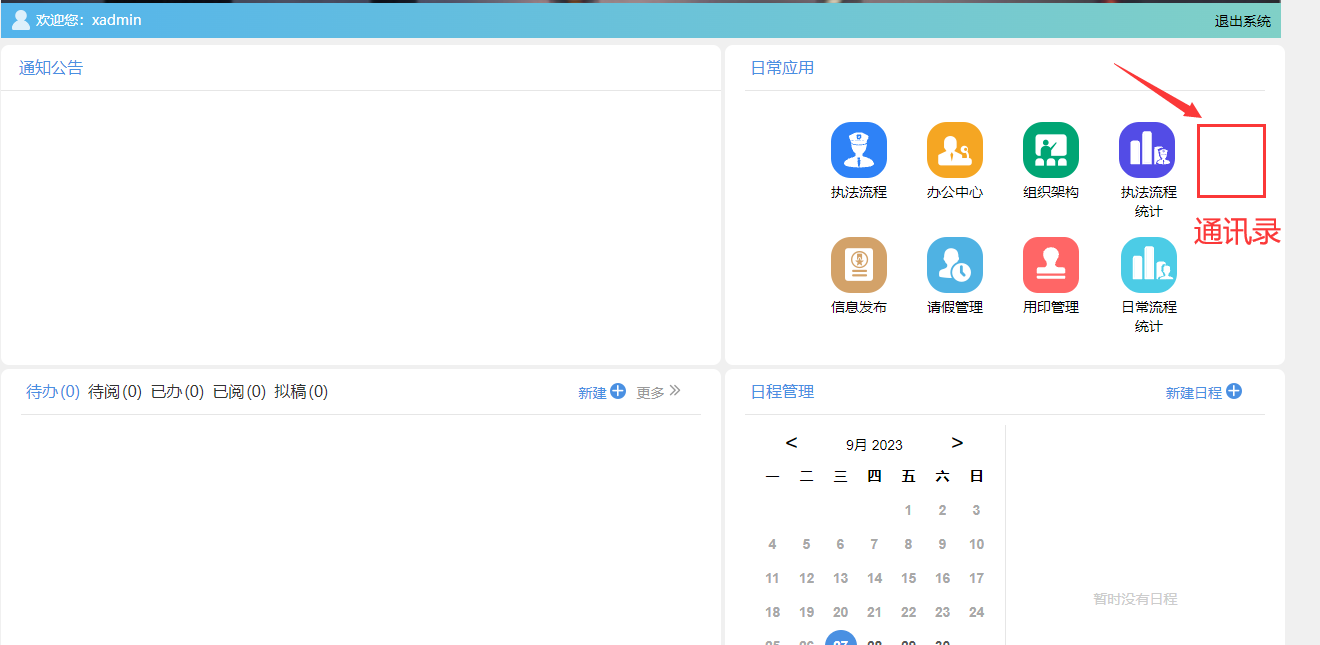Go to previous month in calendar
The height and width of the screenshot is (645, 1320).
(x=791, y=443)
